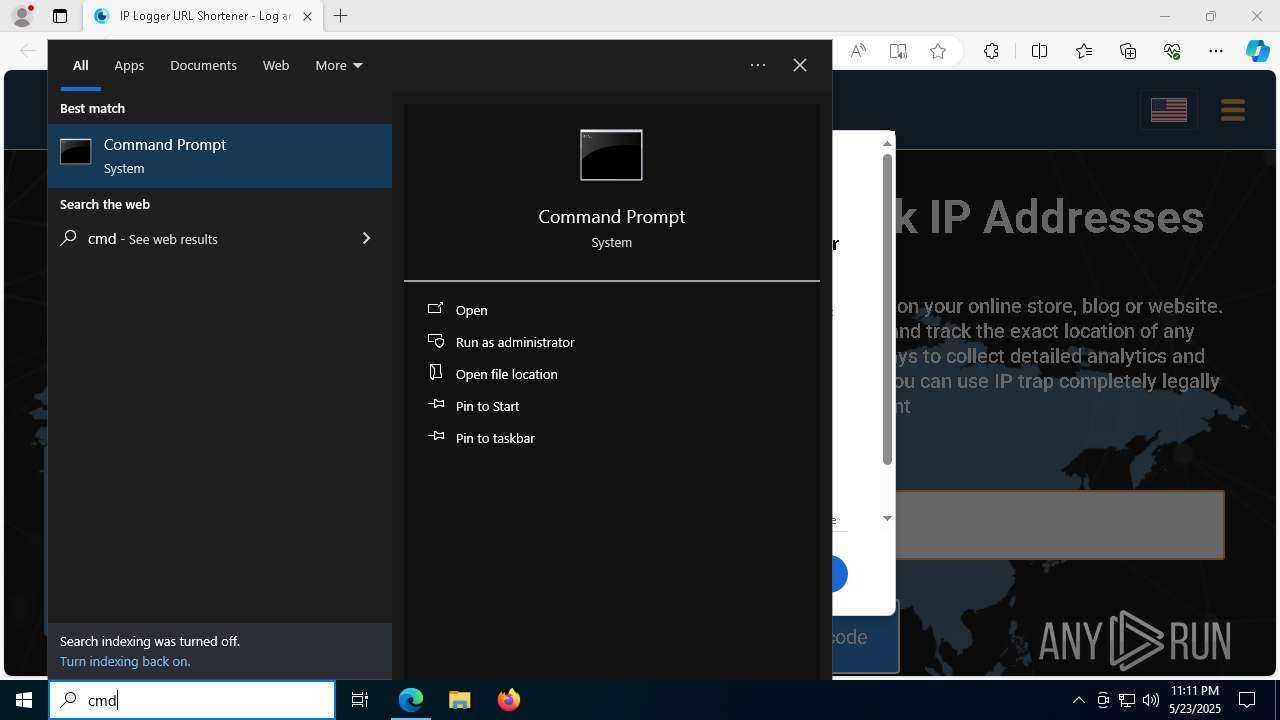Click the popup vertical scrollbar thumb
Image resolution: width=1280 pixels, height=720 pixels.
pyautogui.click(x=887, y=310)
